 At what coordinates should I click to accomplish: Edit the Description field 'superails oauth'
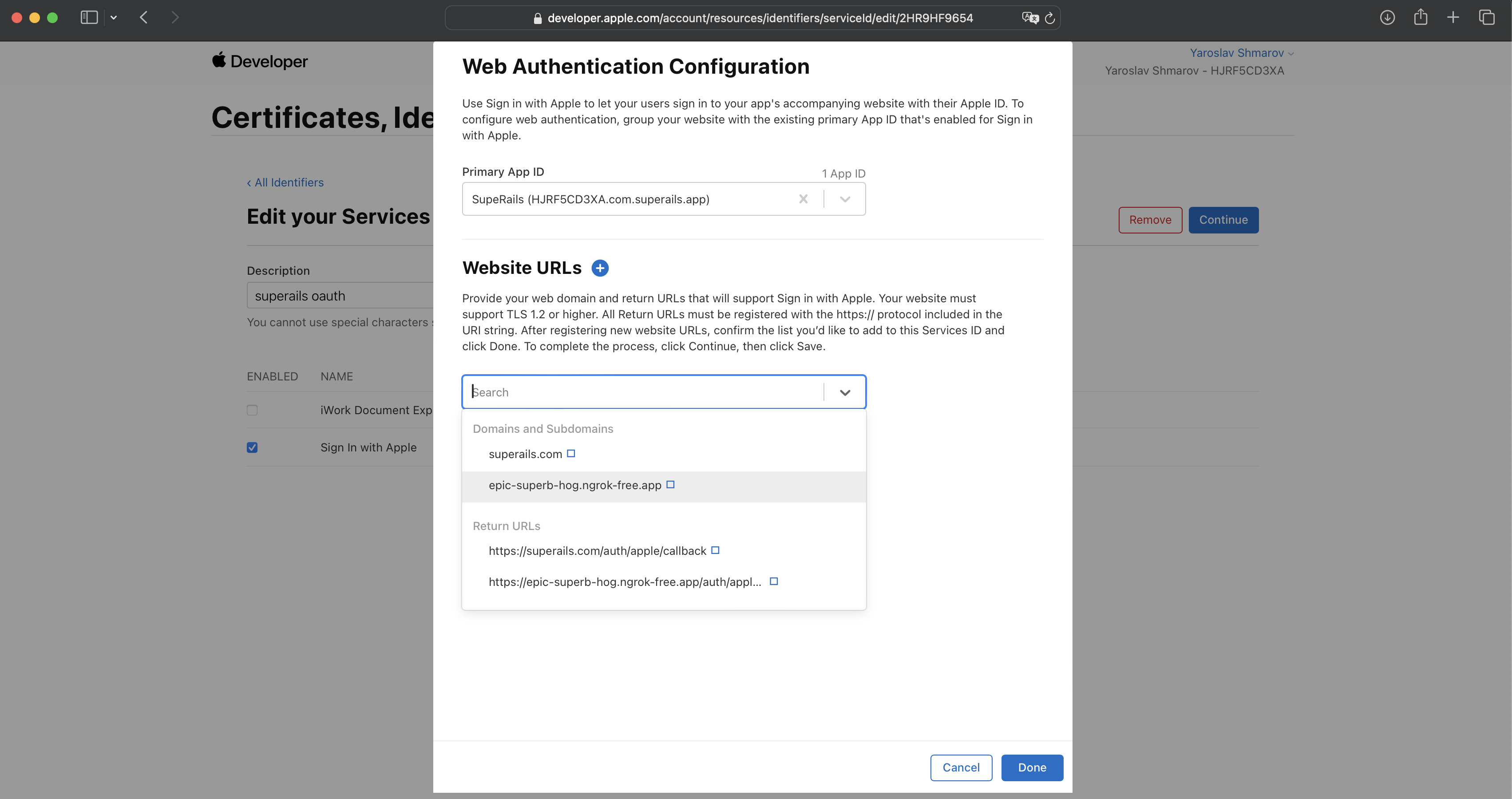coord(340,295)
